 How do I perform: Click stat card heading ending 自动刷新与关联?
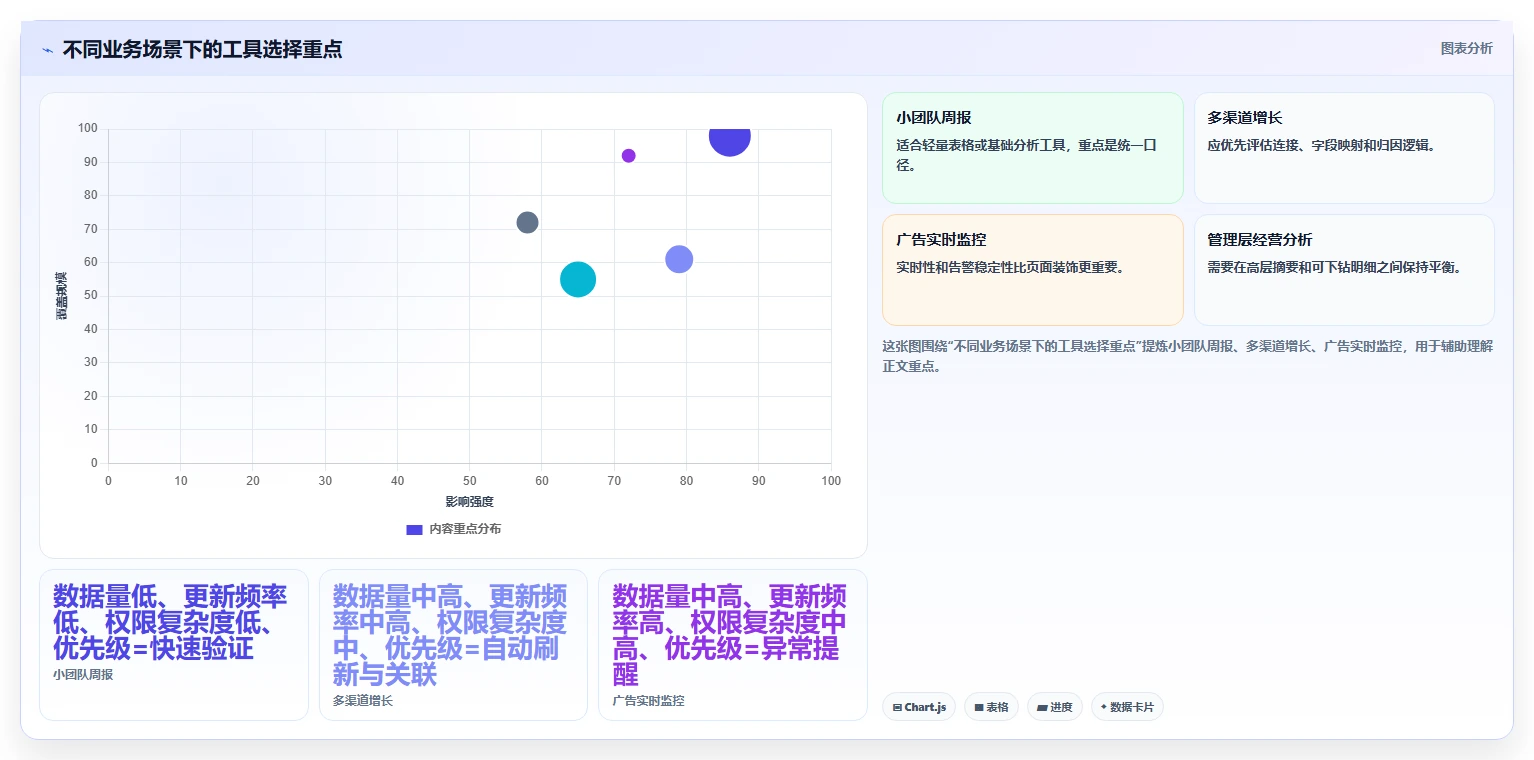(450, 636)
